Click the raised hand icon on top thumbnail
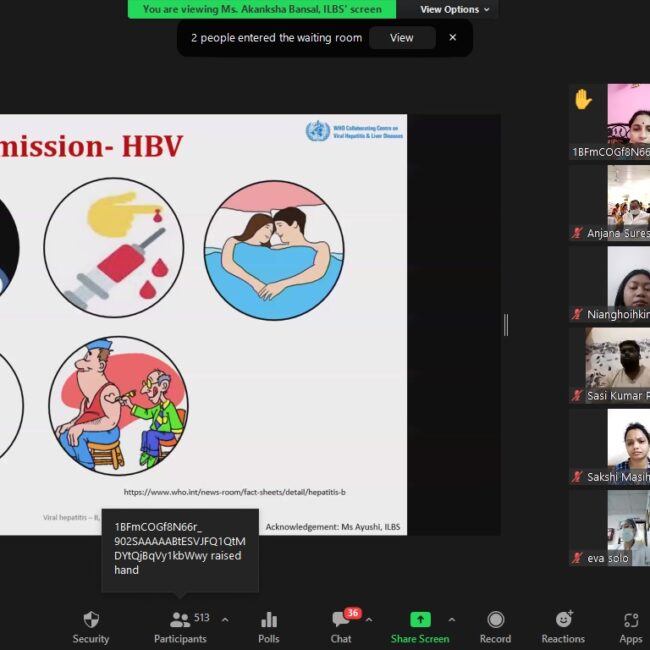Screen dimensions: 650x650 582,100
